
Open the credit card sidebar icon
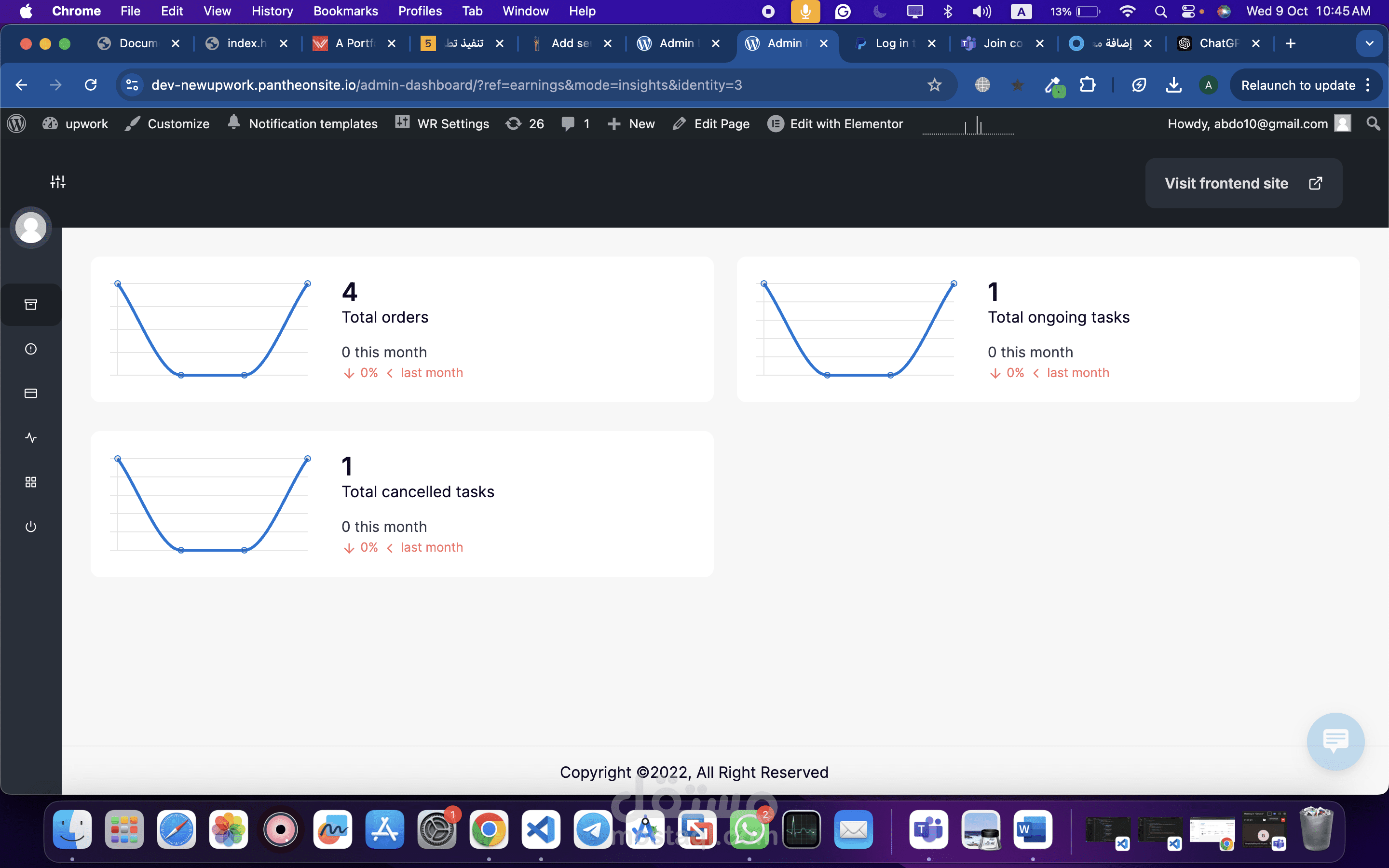(31, 393)
